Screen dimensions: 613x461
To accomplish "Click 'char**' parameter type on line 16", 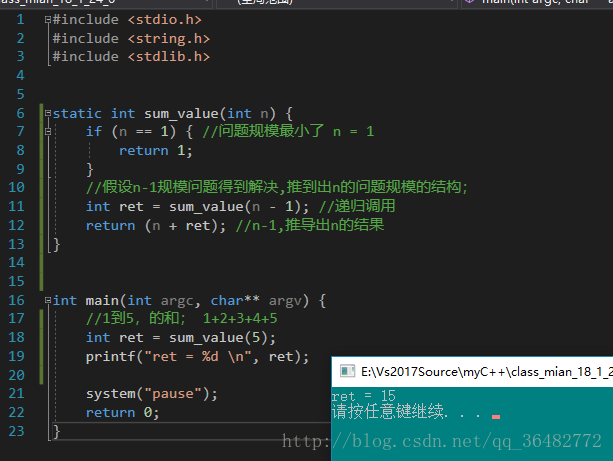I will 235,300.
